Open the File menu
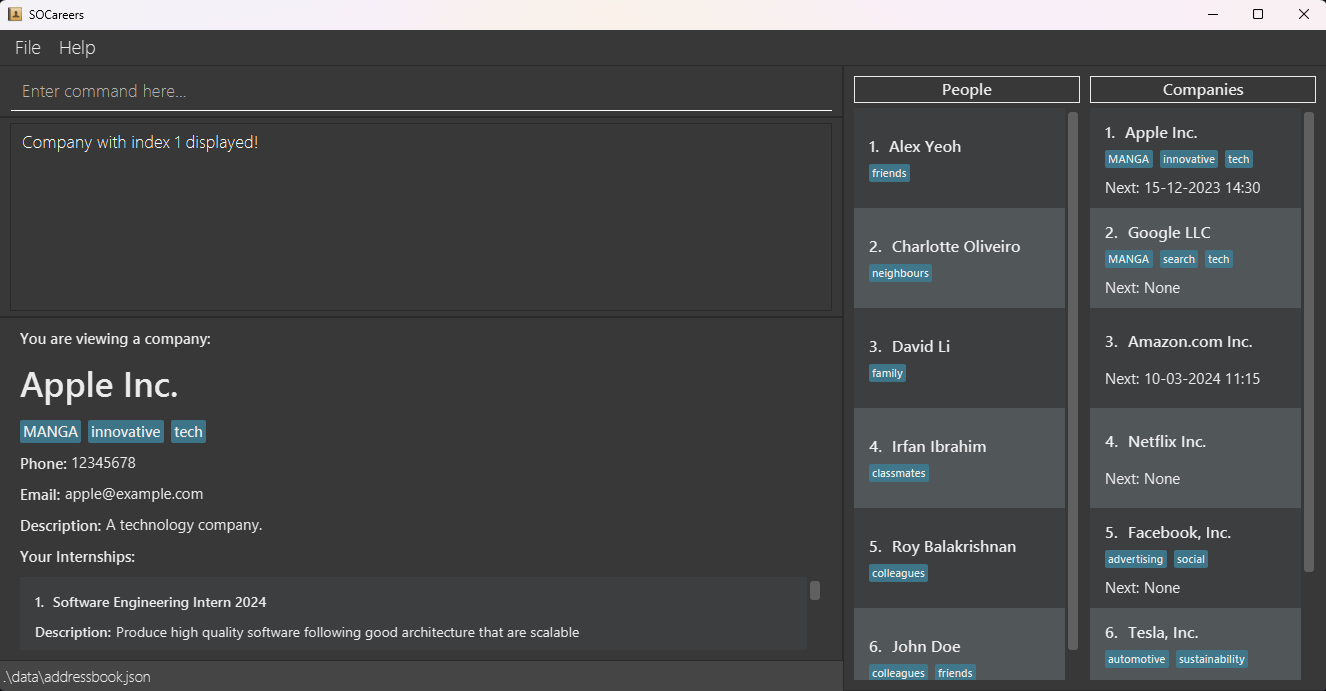 pyautogui.click(x=28, y=48)
